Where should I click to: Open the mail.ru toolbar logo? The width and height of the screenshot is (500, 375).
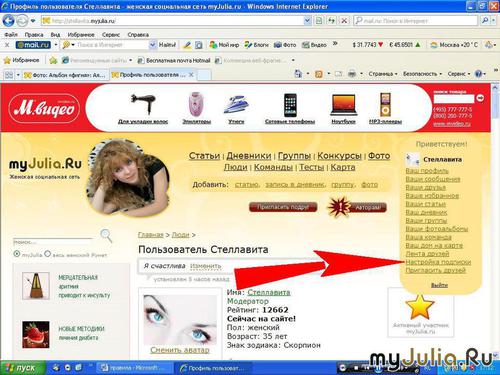click(33, 45)
